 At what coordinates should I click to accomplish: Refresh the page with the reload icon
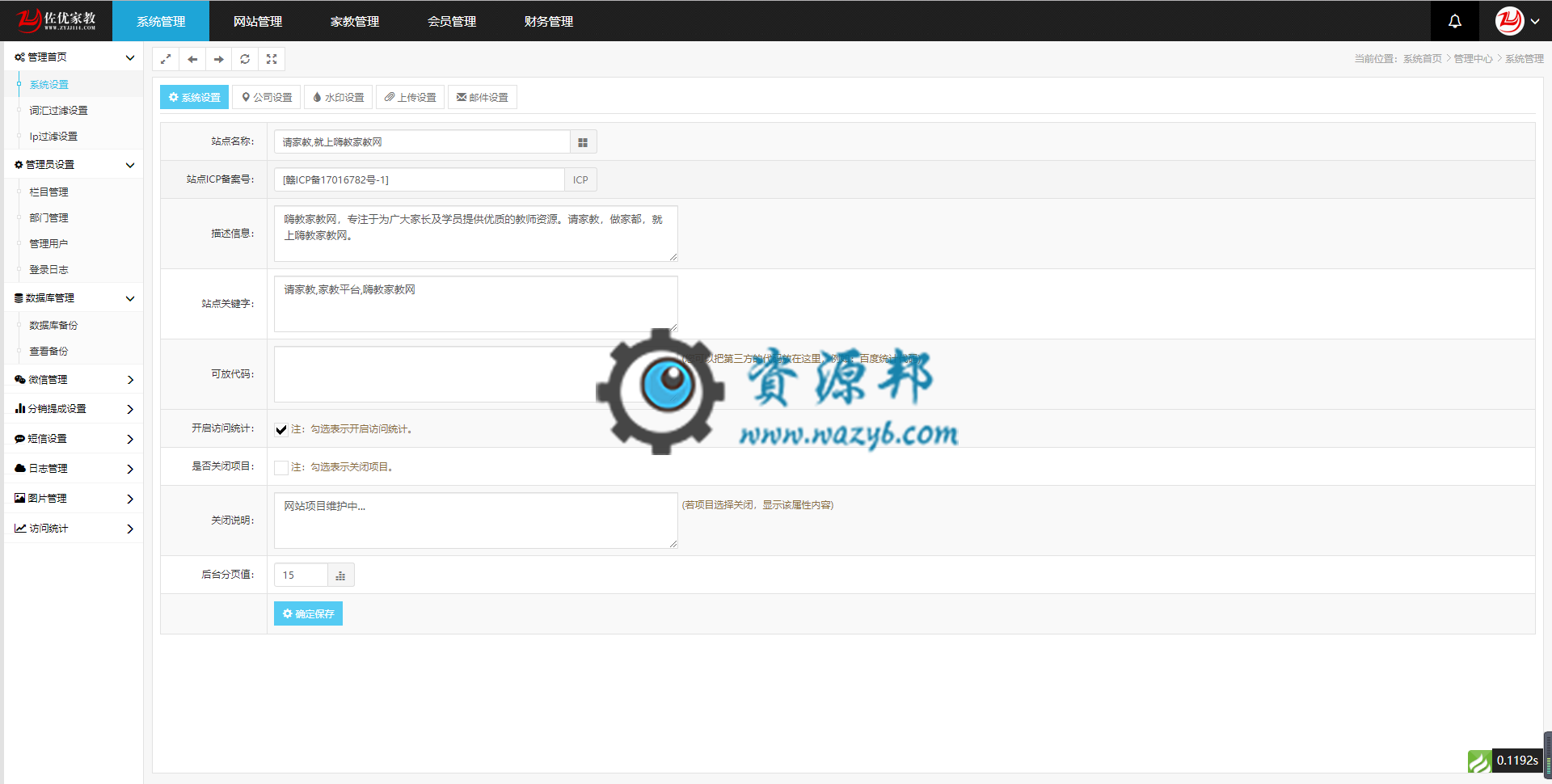click(x=245, y=59)
